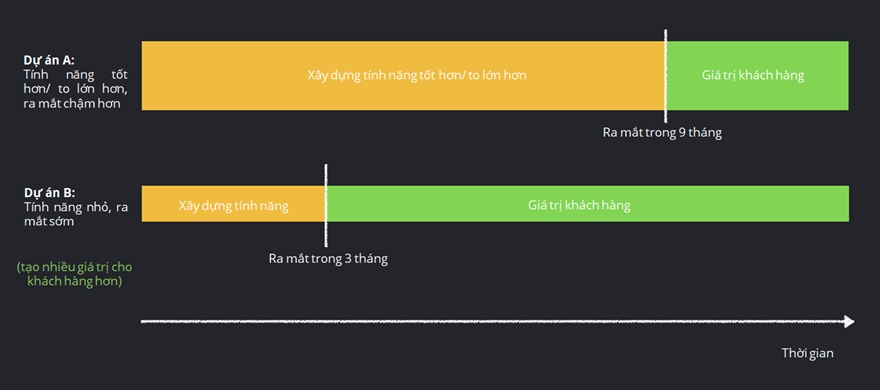Click the 'Tính năng tốt hơn/ to lớn hơn' description
The height and width of the screenshot is (390, 880).
[76, 82]
